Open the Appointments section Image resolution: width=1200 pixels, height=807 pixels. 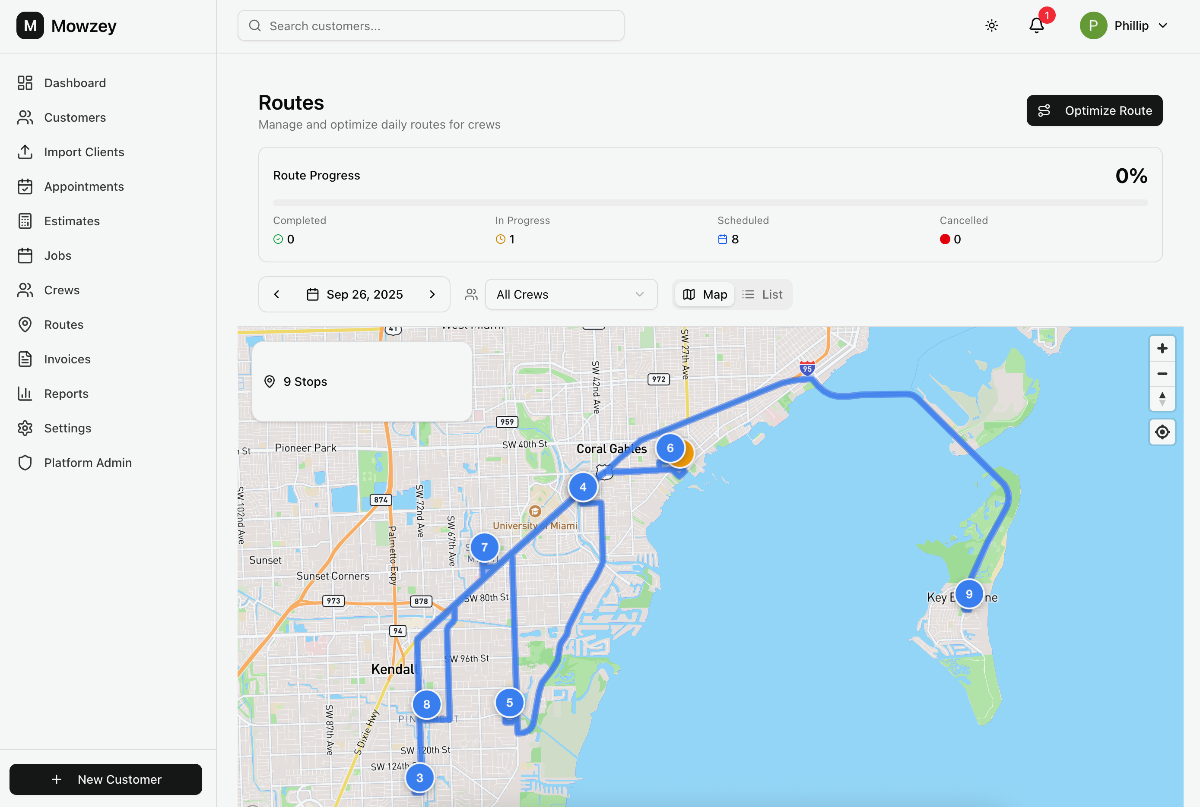[84, 186]
